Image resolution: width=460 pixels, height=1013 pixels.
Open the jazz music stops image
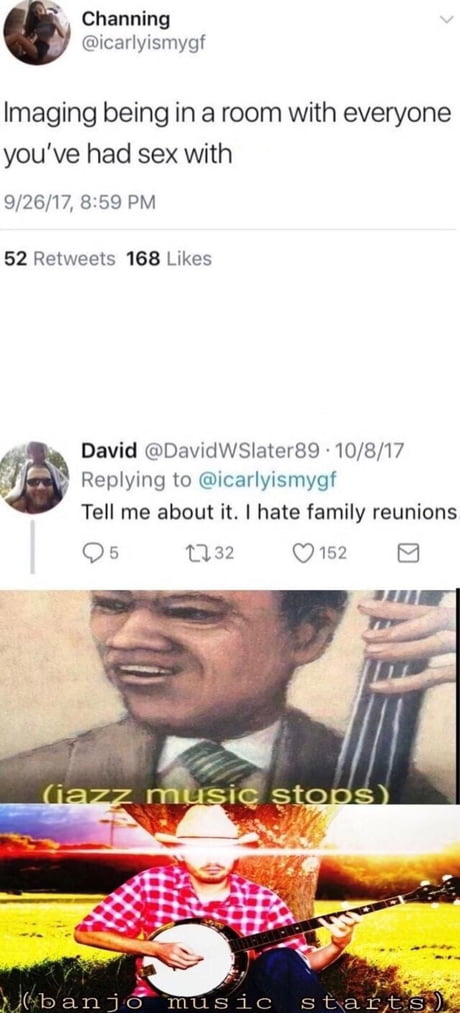tap(228, 696)
